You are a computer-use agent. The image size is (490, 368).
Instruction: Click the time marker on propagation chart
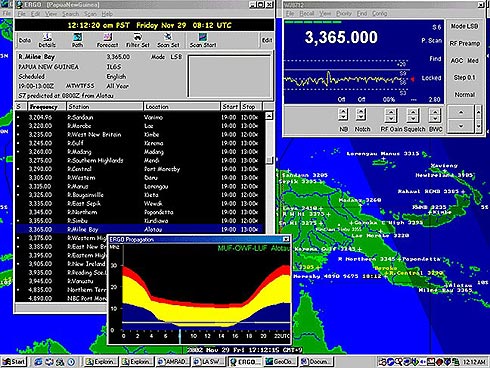click(x=180, y=336)
